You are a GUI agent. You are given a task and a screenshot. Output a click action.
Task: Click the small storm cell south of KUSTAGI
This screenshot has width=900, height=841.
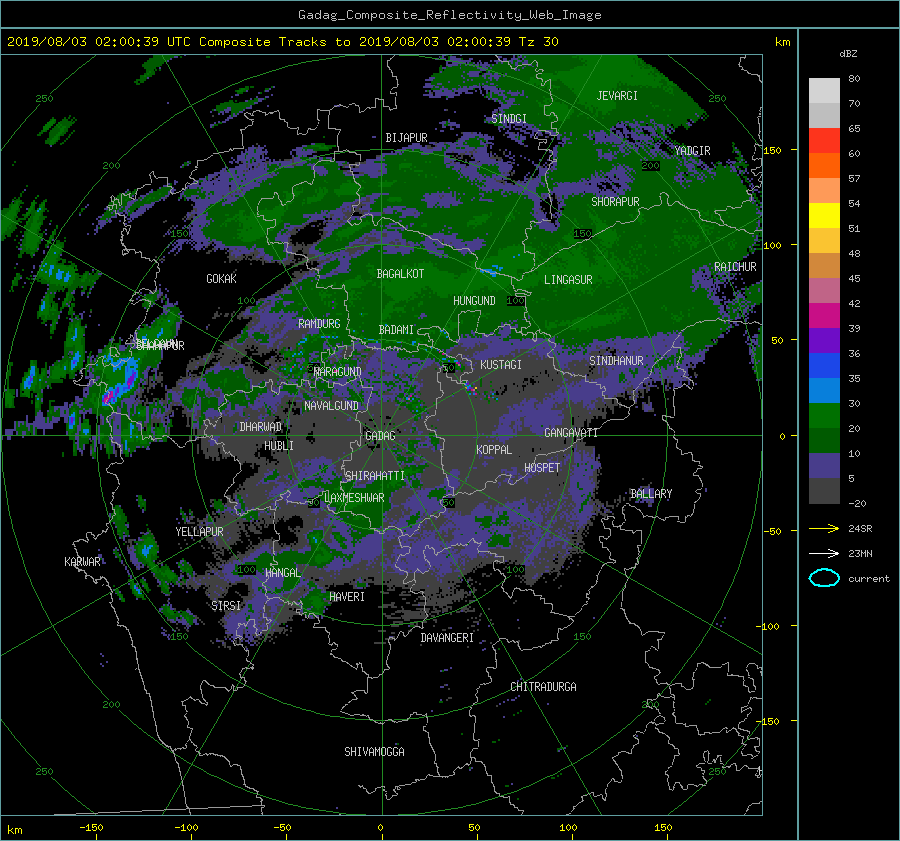pos(473,390)
